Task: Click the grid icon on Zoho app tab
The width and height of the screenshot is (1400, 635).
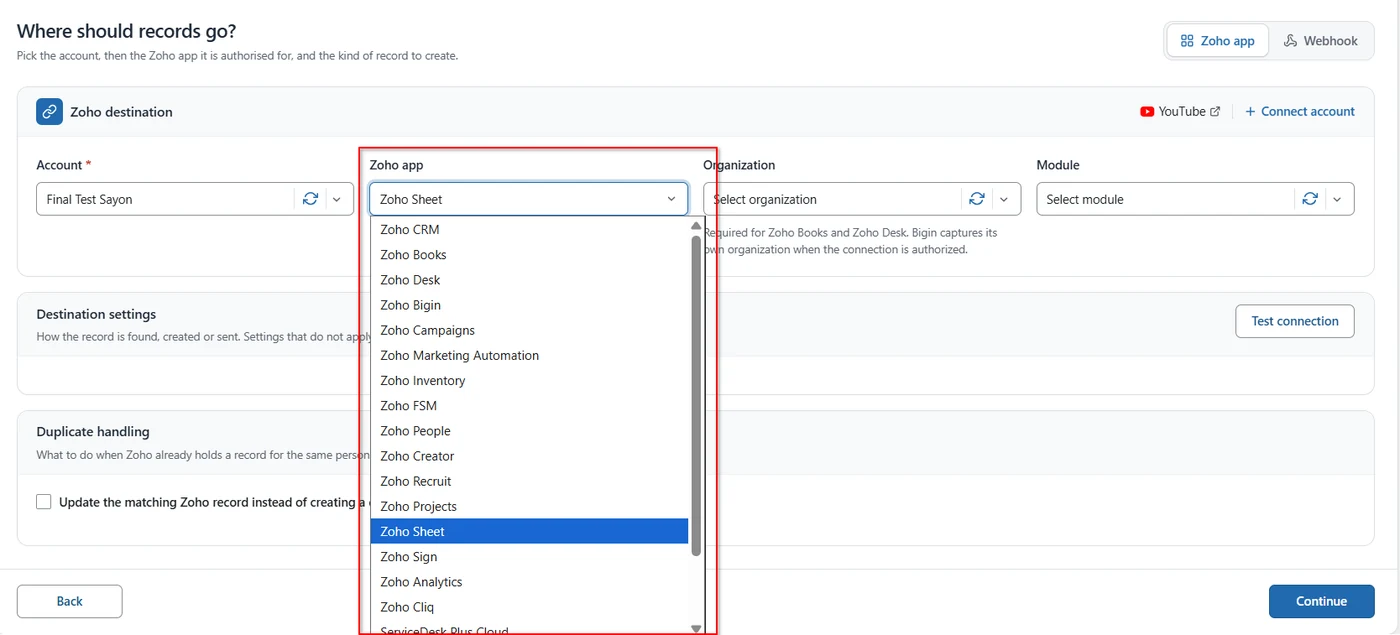Action: pyautogui.click(x=1187, y=41)
